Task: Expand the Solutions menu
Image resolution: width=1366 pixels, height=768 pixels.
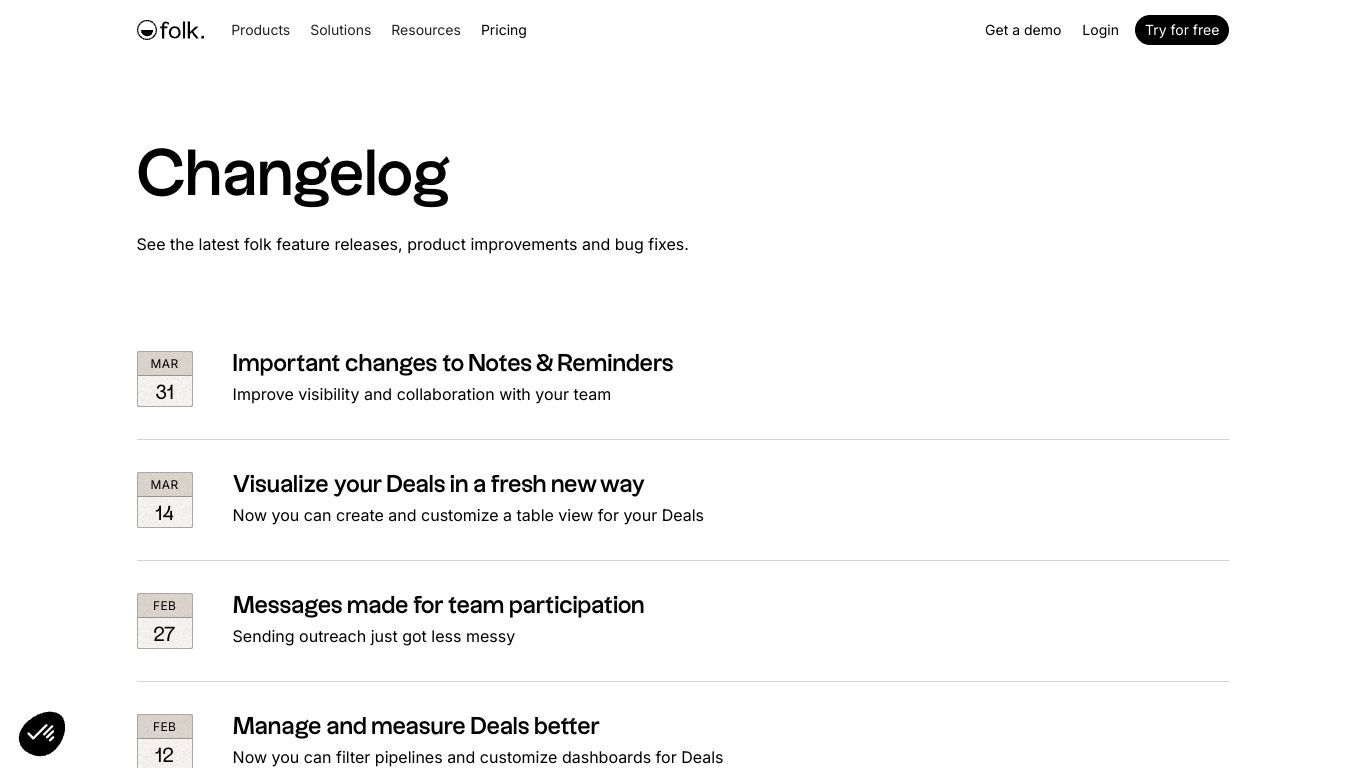Action: click(341, 30)
